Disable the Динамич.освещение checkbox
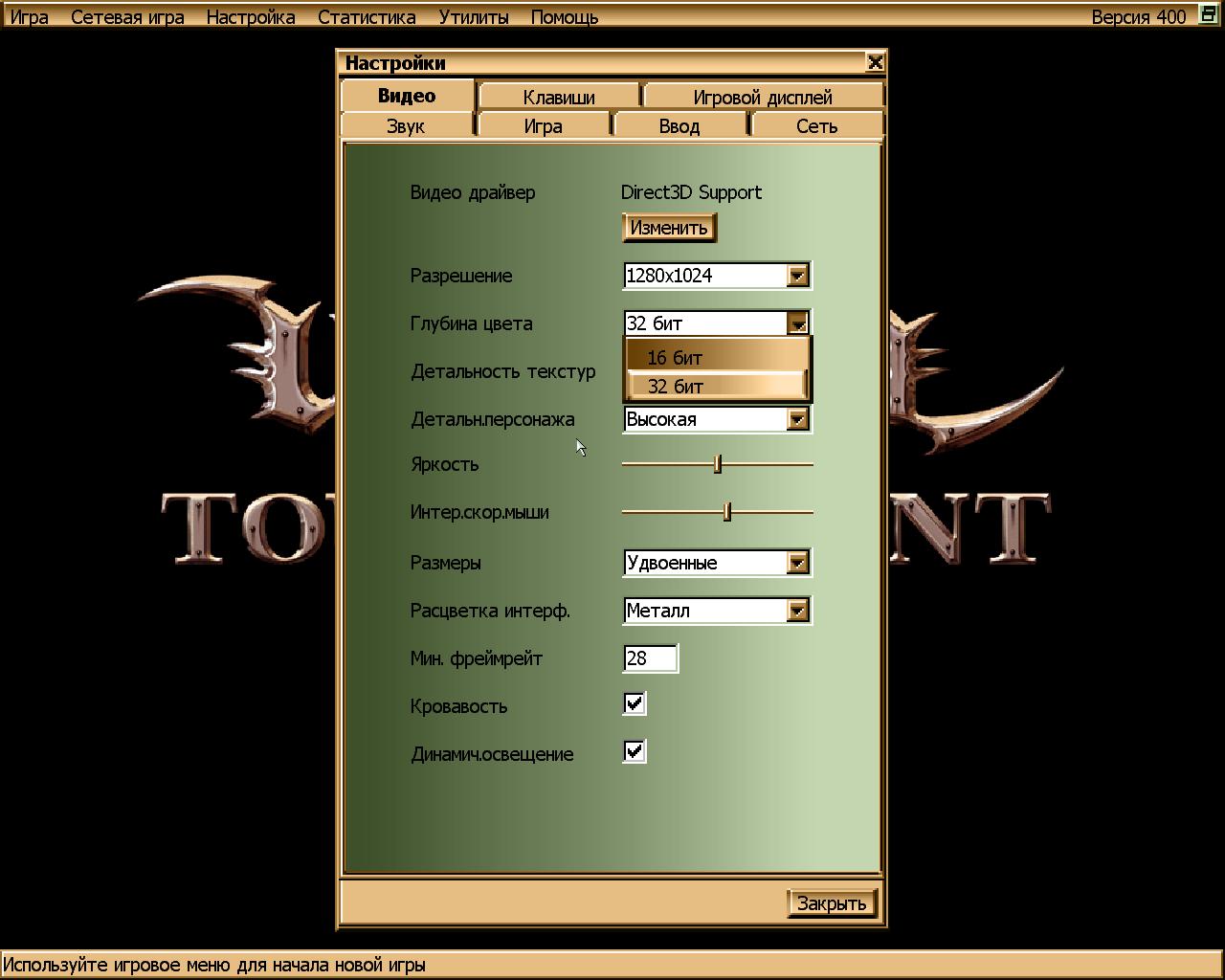 [x=634, y=752]
